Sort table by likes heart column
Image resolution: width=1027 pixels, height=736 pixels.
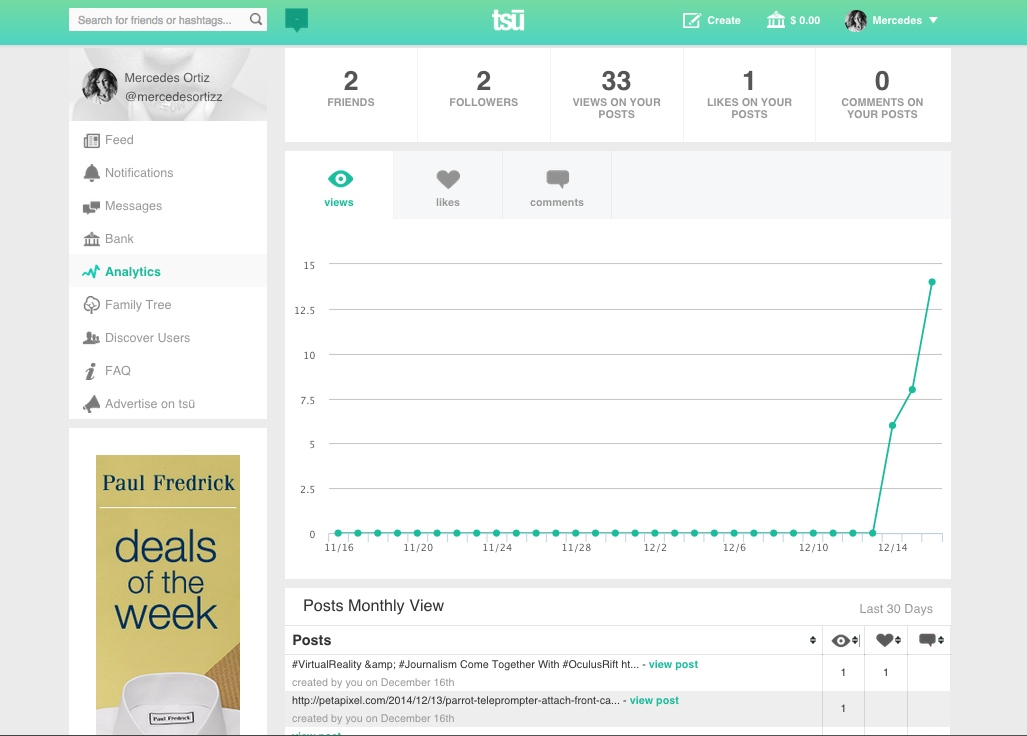(888, 640)
